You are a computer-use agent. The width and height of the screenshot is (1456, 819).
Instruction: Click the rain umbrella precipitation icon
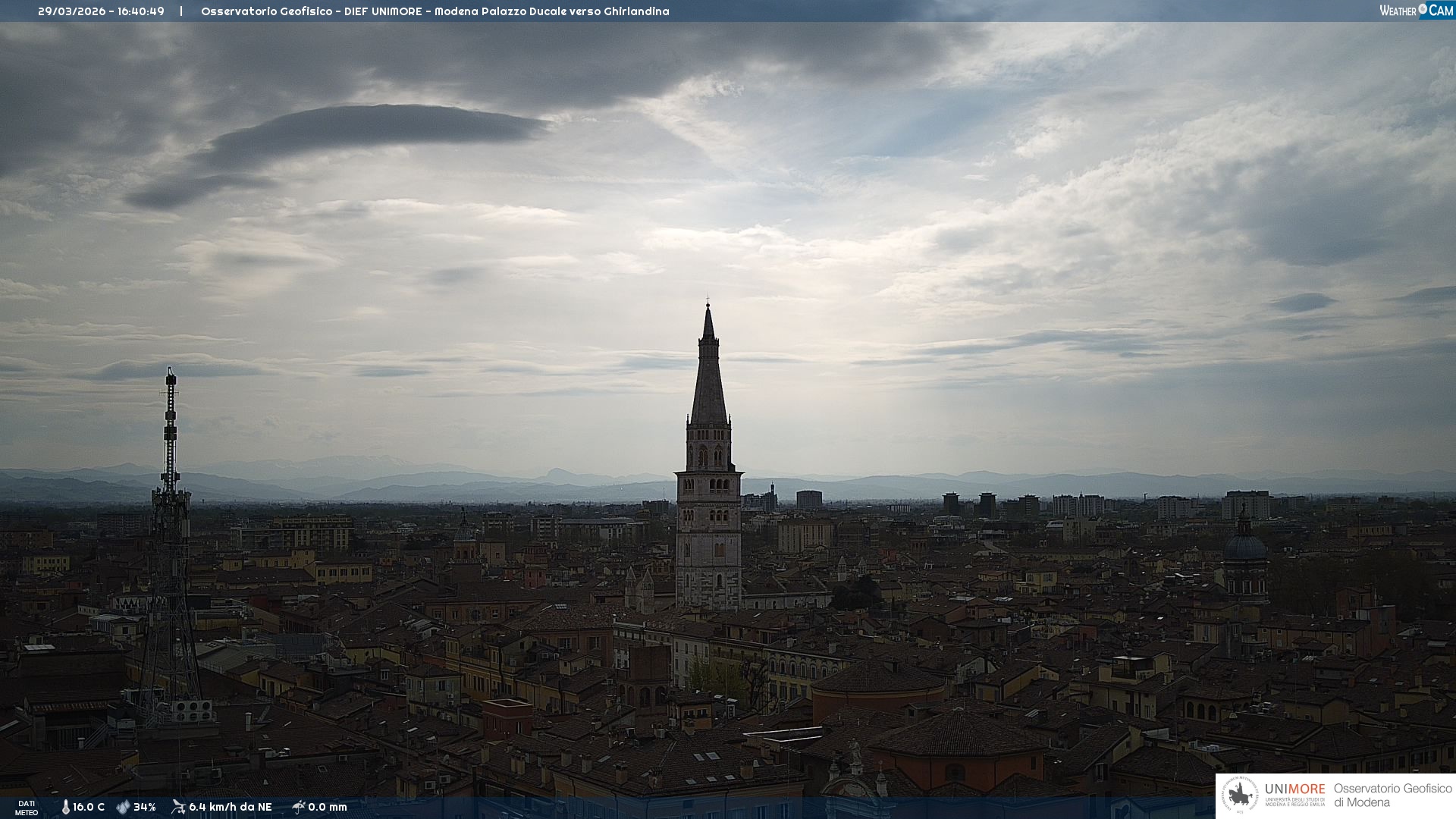pyautogui.click(x=298, y=807)
